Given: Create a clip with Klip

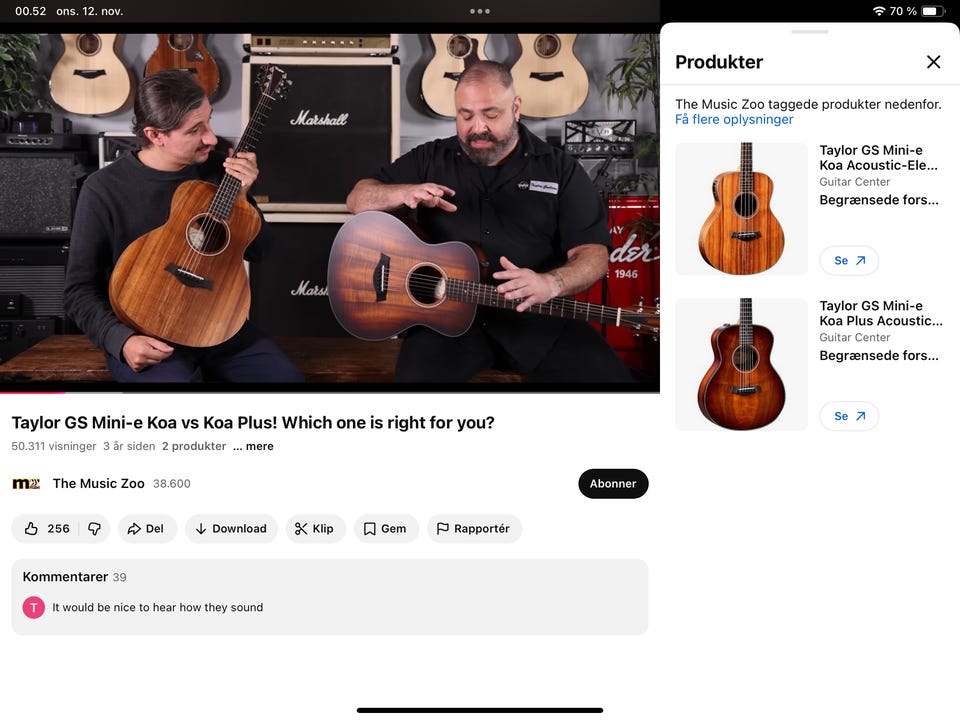Looking at the screenshot, I should pos(315,528).
